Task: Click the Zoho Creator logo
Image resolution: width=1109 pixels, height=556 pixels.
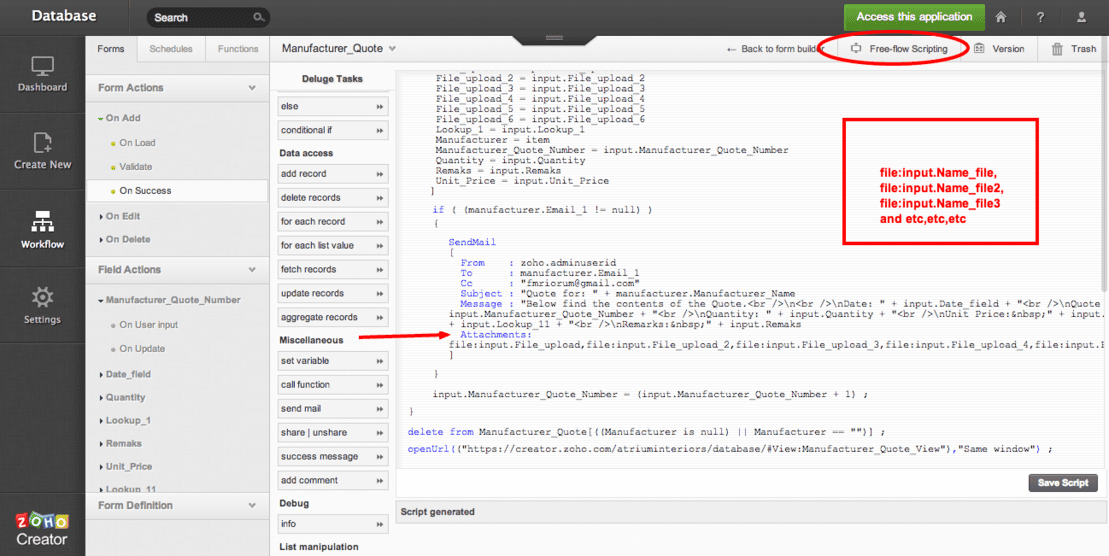Action: pos(42,530)
